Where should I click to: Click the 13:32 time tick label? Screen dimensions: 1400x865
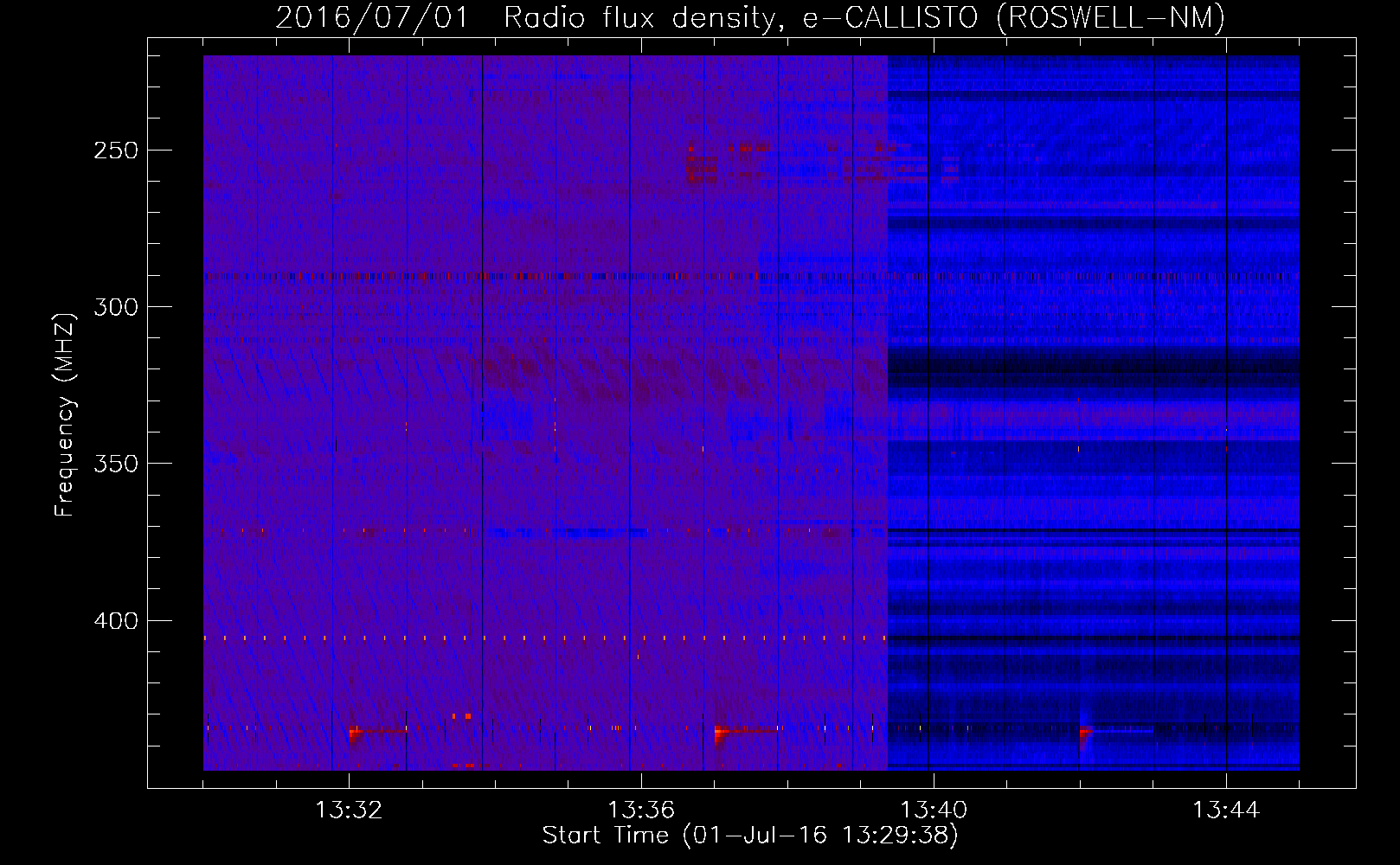(349, 811)
